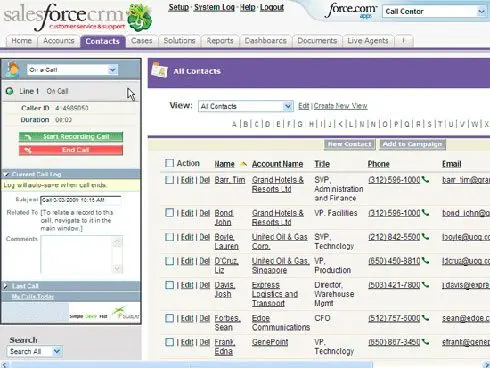This screenshot has width=490, height=368.
Task: Click phone dial icon next to Barr, Tim's number
Action: point(425,180)
